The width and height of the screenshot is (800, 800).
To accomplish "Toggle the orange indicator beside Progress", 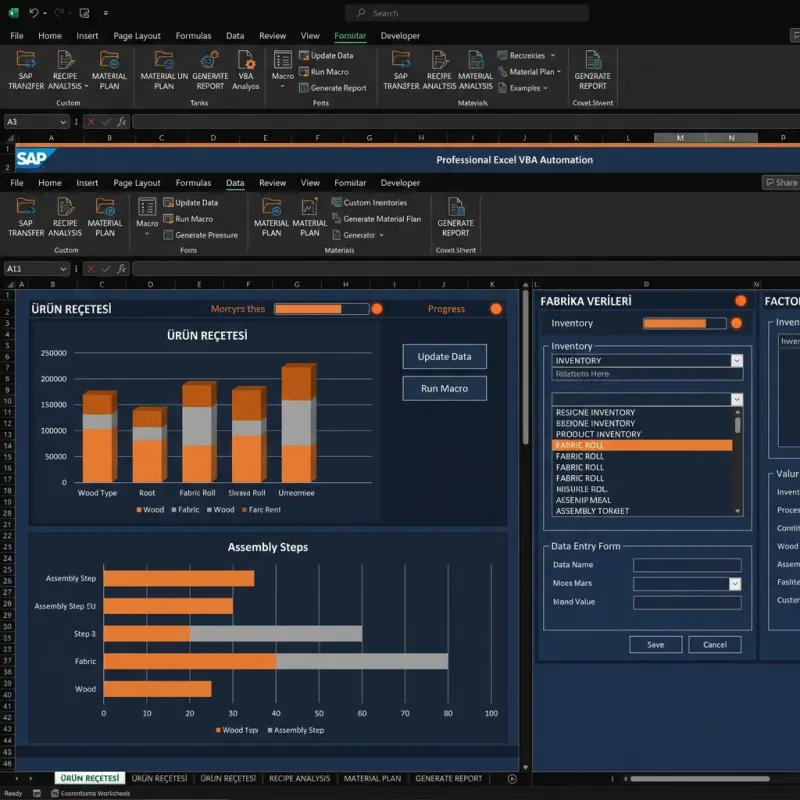I will click(x=496, y=309).
